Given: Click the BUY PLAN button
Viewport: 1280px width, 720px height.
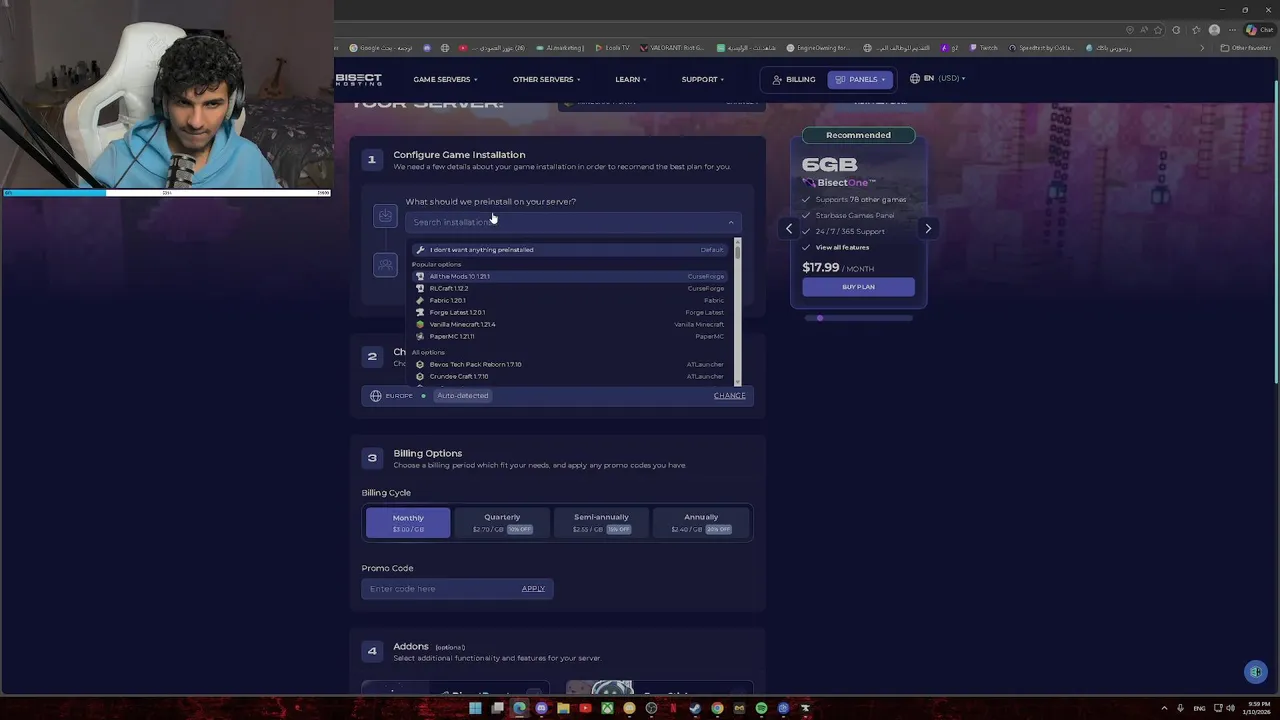Looking at the screenshot, I should [858, 287].
